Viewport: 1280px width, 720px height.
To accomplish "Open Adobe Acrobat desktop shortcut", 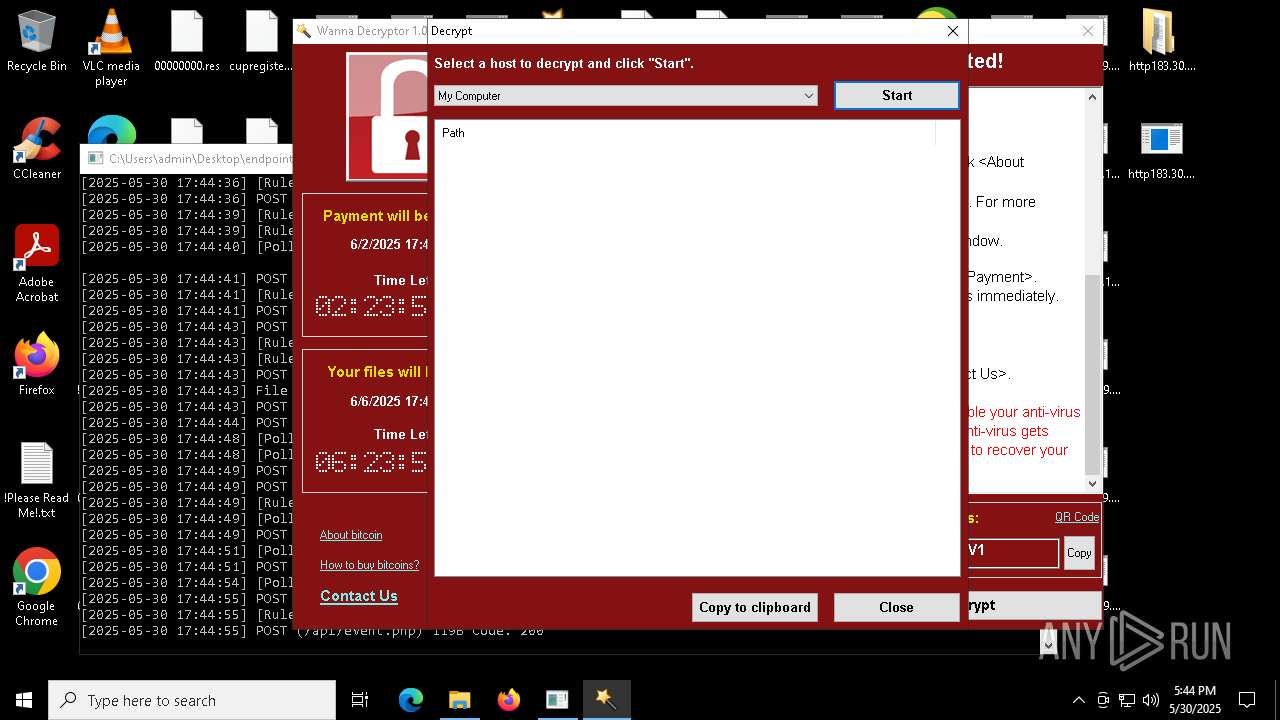I will (x=37, y=264).
